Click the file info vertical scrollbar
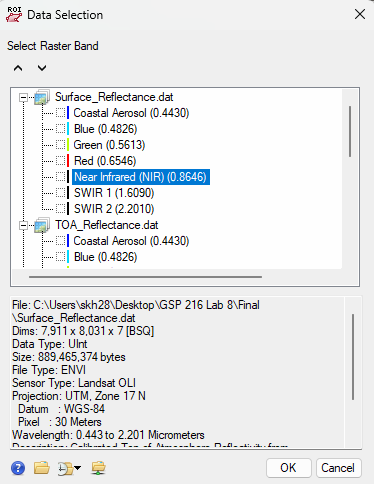Viewport: 374px width, 484px height. pos(353,357)
